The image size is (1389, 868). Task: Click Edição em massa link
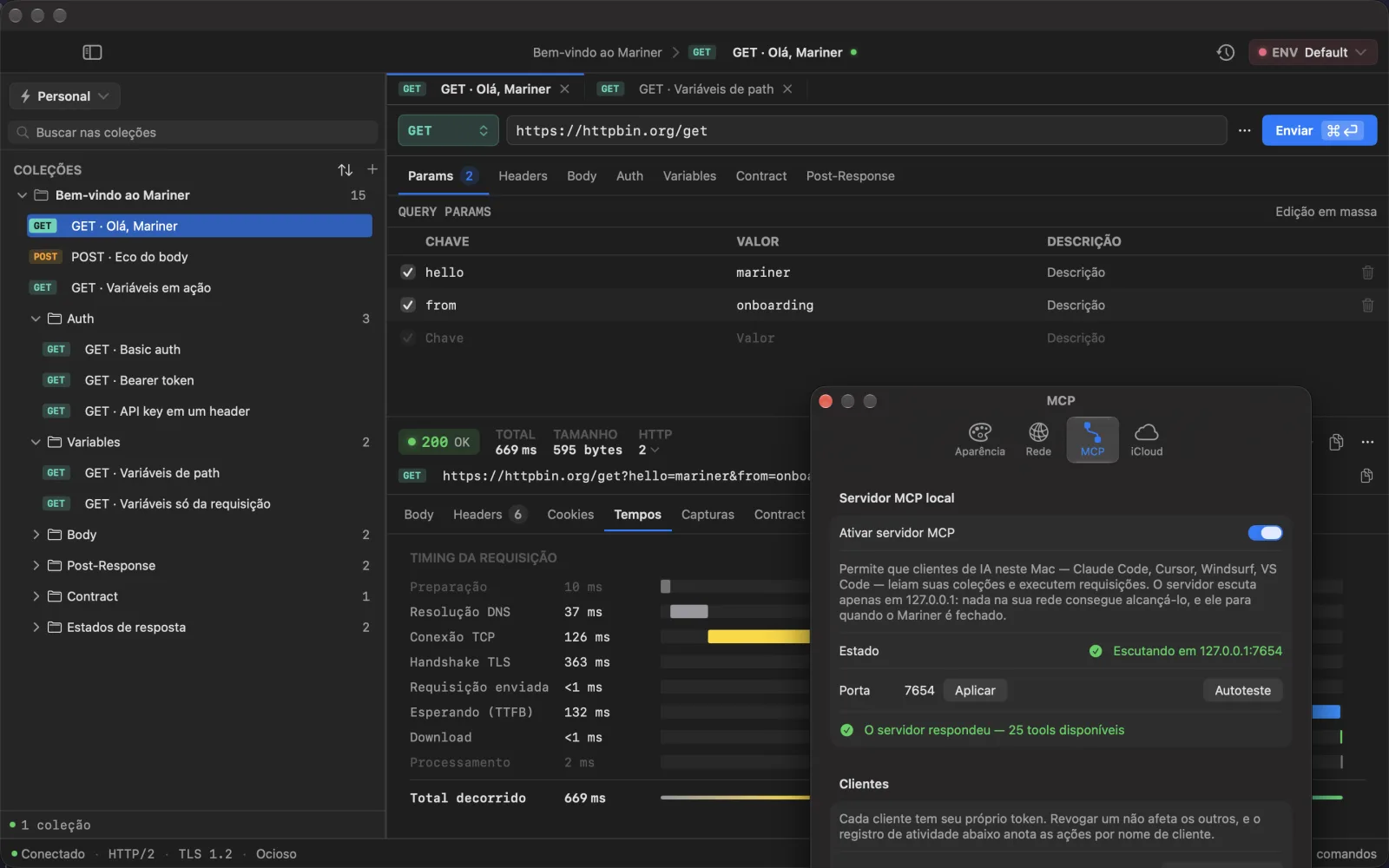click(x=1326, y=212)
